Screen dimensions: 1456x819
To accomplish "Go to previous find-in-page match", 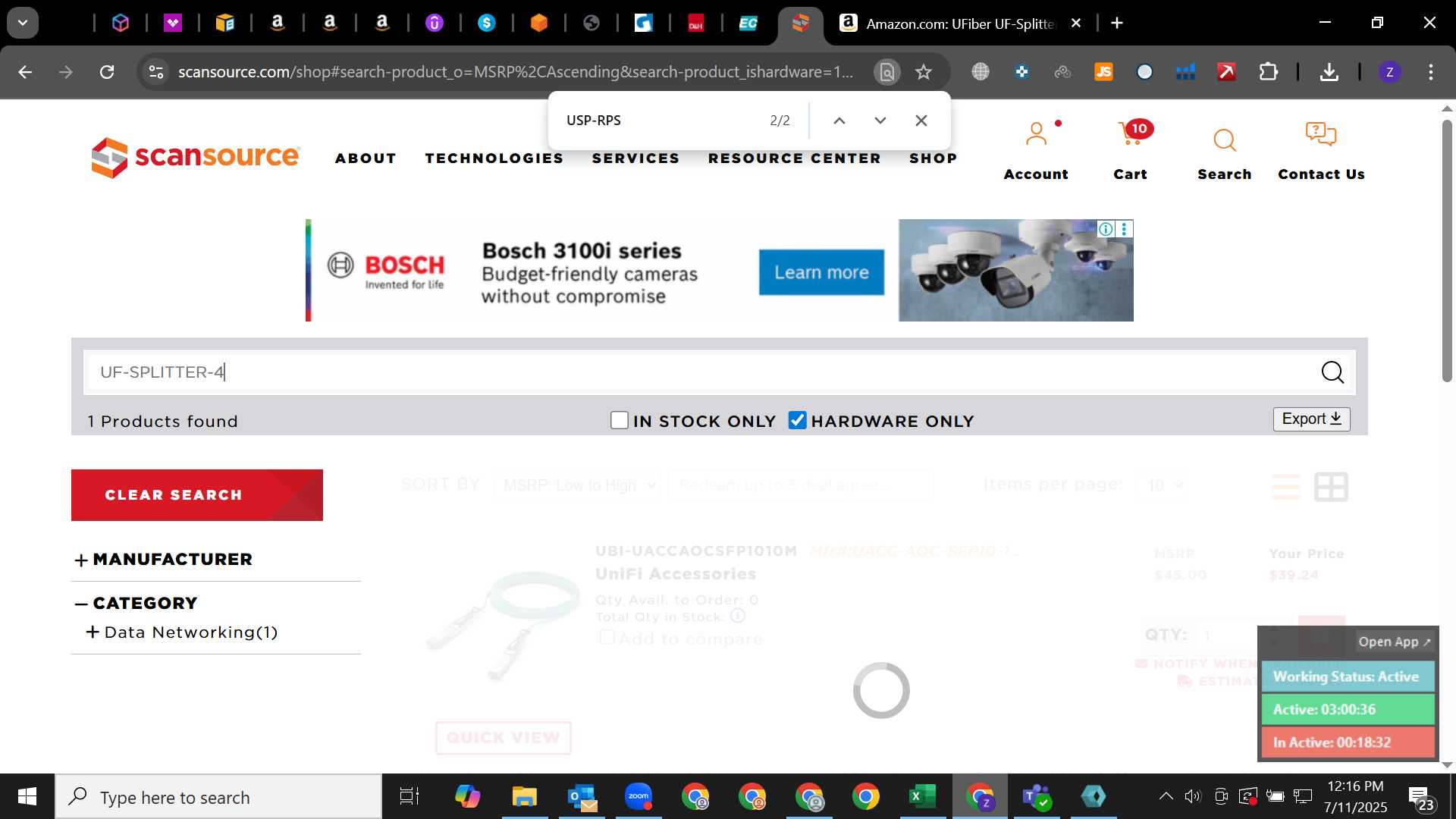I will pyautogui.click(x=839, y=121).
